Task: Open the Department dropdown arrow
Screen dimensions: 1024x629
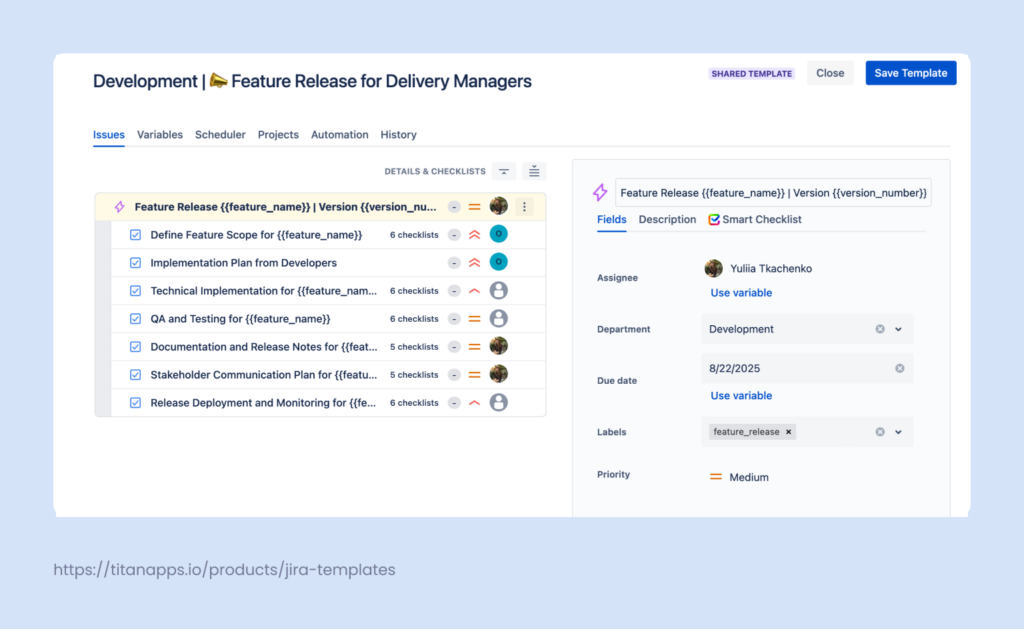Action: pyautogui.click(x=899, y=329)
